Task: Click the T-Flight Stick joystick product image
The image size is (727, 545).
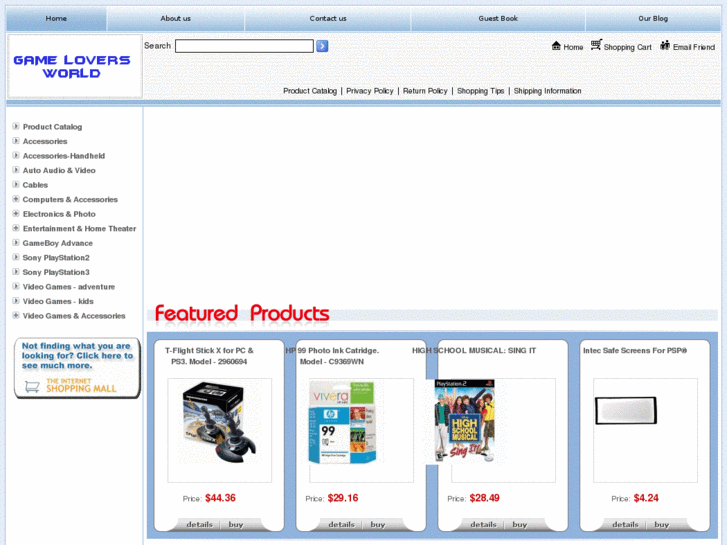Action: 220,422
